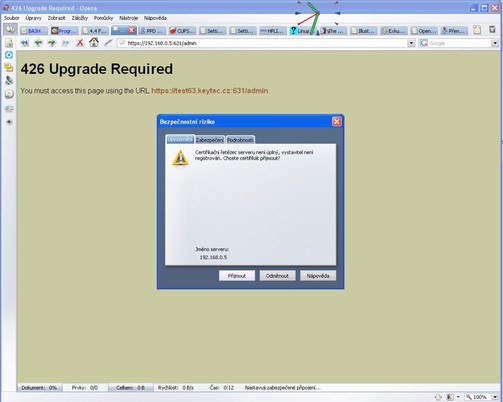The width and height of the screenshot is (503, 402).
Task: Reject certificate with Odmítnout button
Action: pyautogui.click(x=277, y=276)
